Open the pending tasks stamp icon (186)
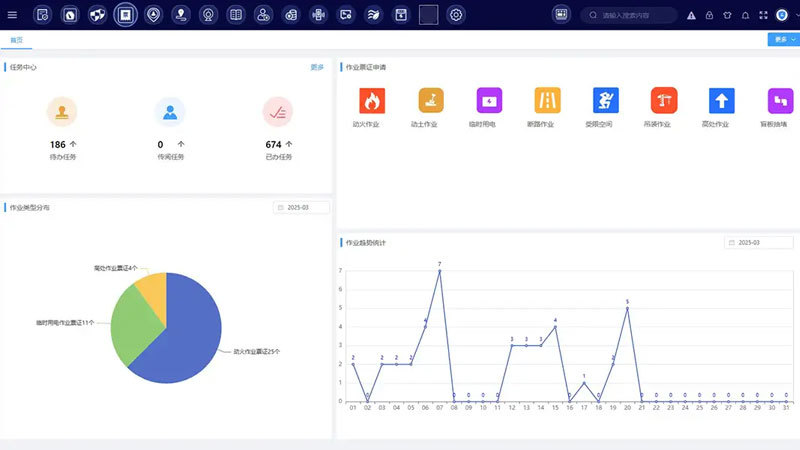 coord(62,112)
